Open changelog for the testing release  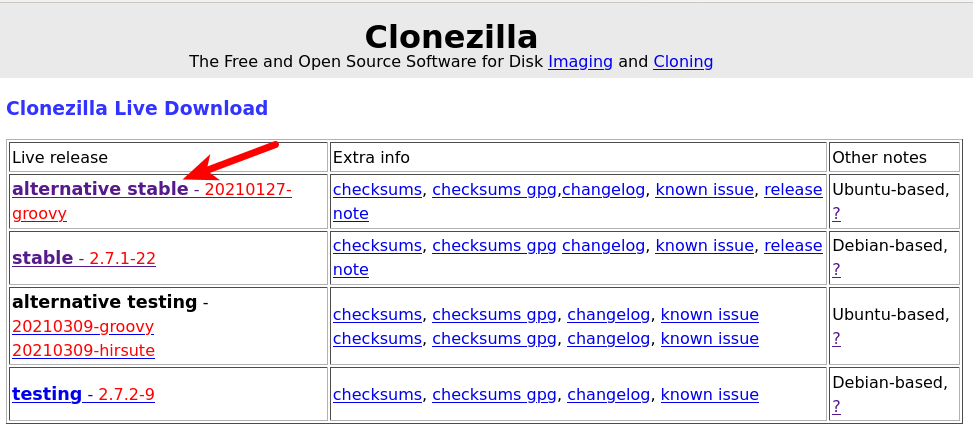tap(608, 394)
